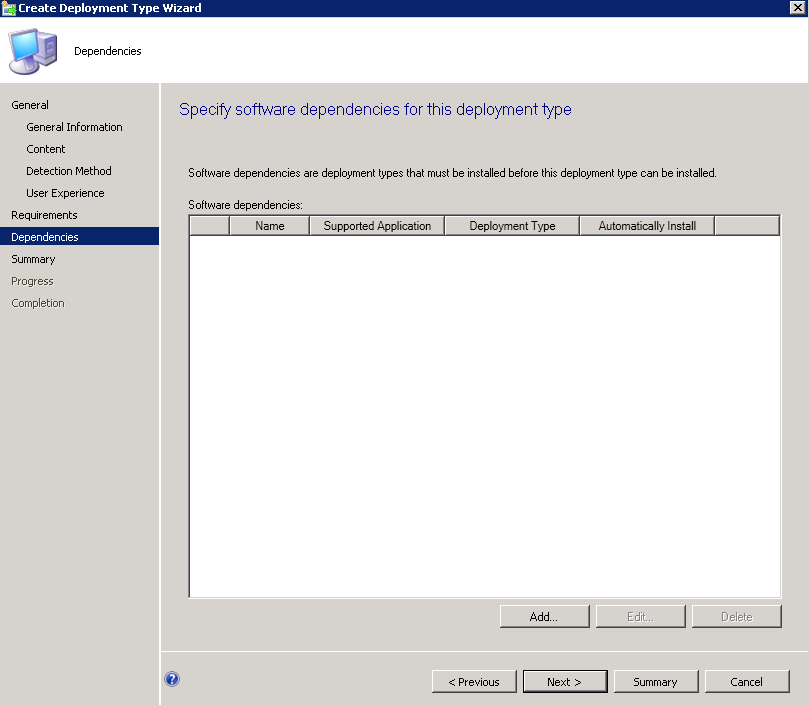Sort by the Automatically Install column header

[648, 226]
